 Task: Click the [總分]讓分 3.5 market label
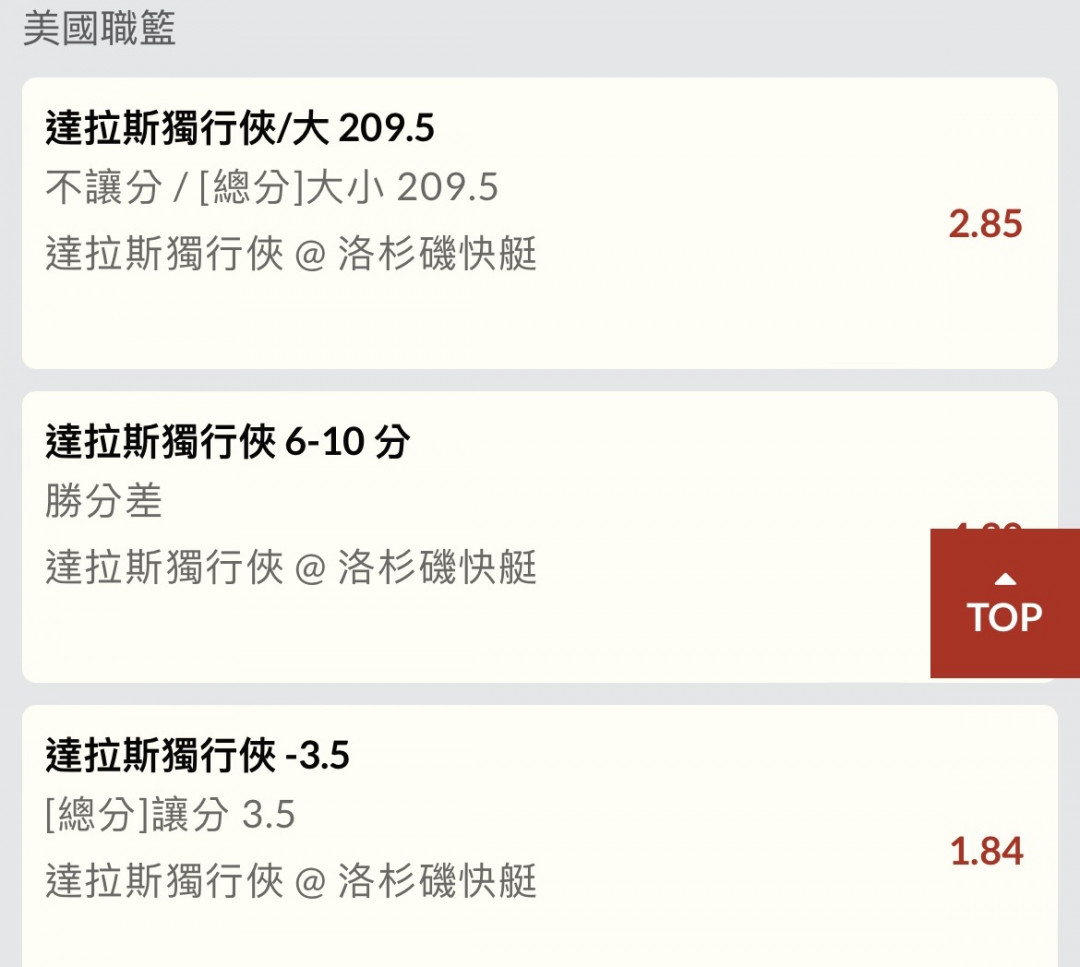pyautogui.click(x=170, y=814)
